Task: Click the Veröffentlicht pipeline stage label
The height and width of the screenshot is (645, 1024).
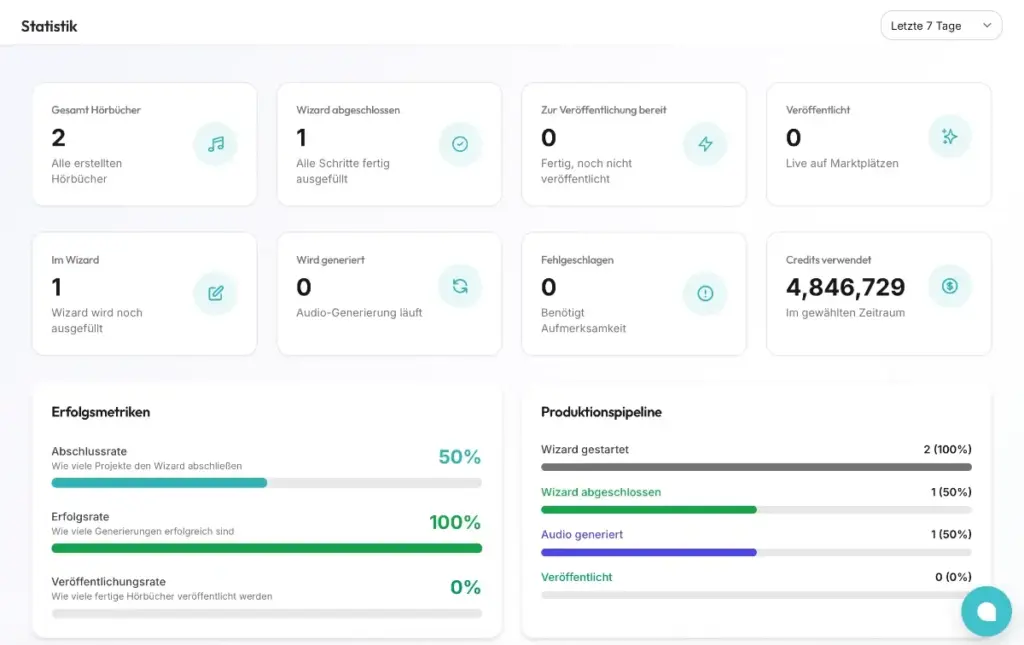Action: pyautogui.click(x=577, y=577)
